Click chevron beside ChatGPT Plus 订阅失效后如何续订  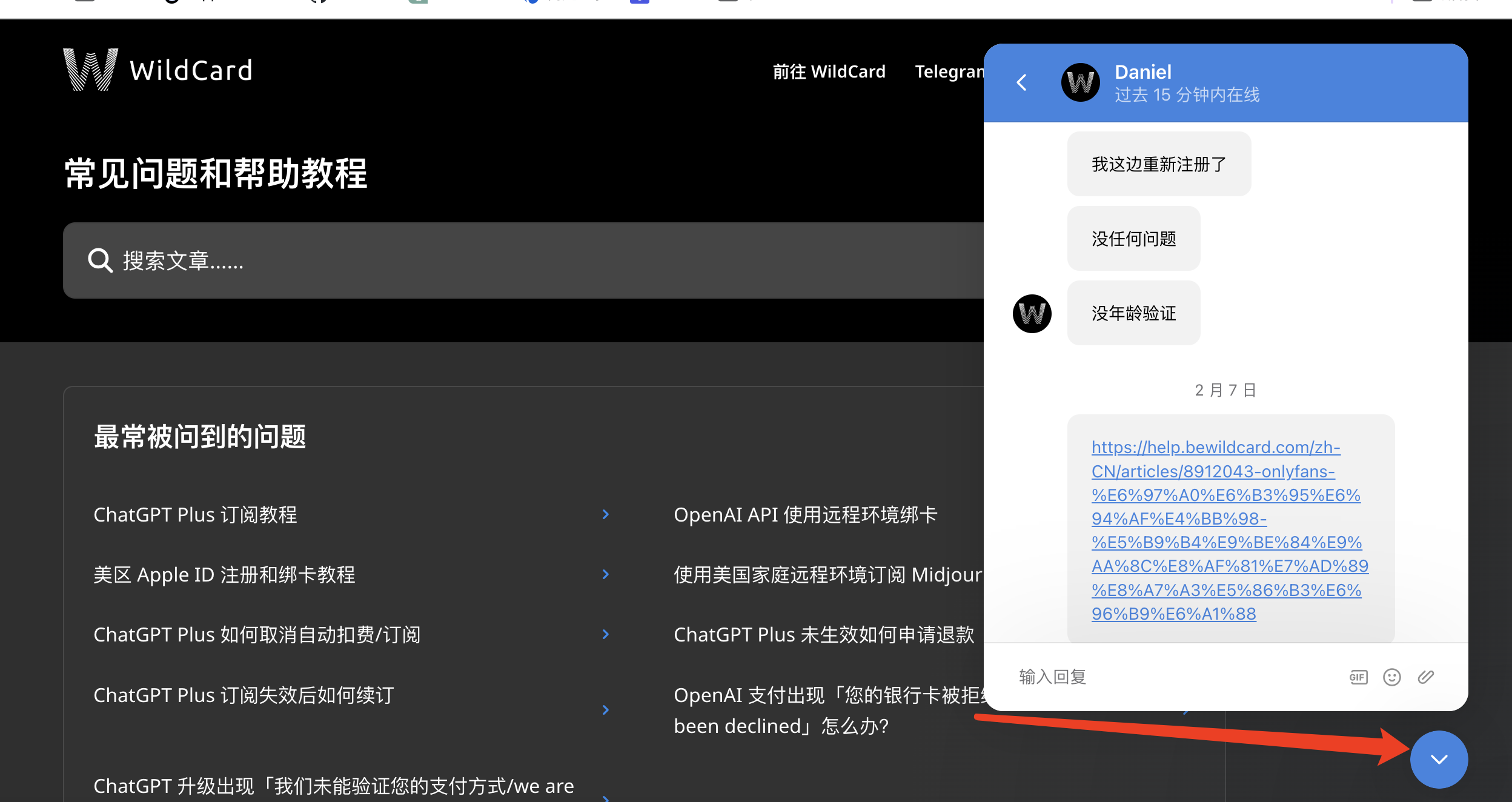pyautogui.click(x=606, y=710)
